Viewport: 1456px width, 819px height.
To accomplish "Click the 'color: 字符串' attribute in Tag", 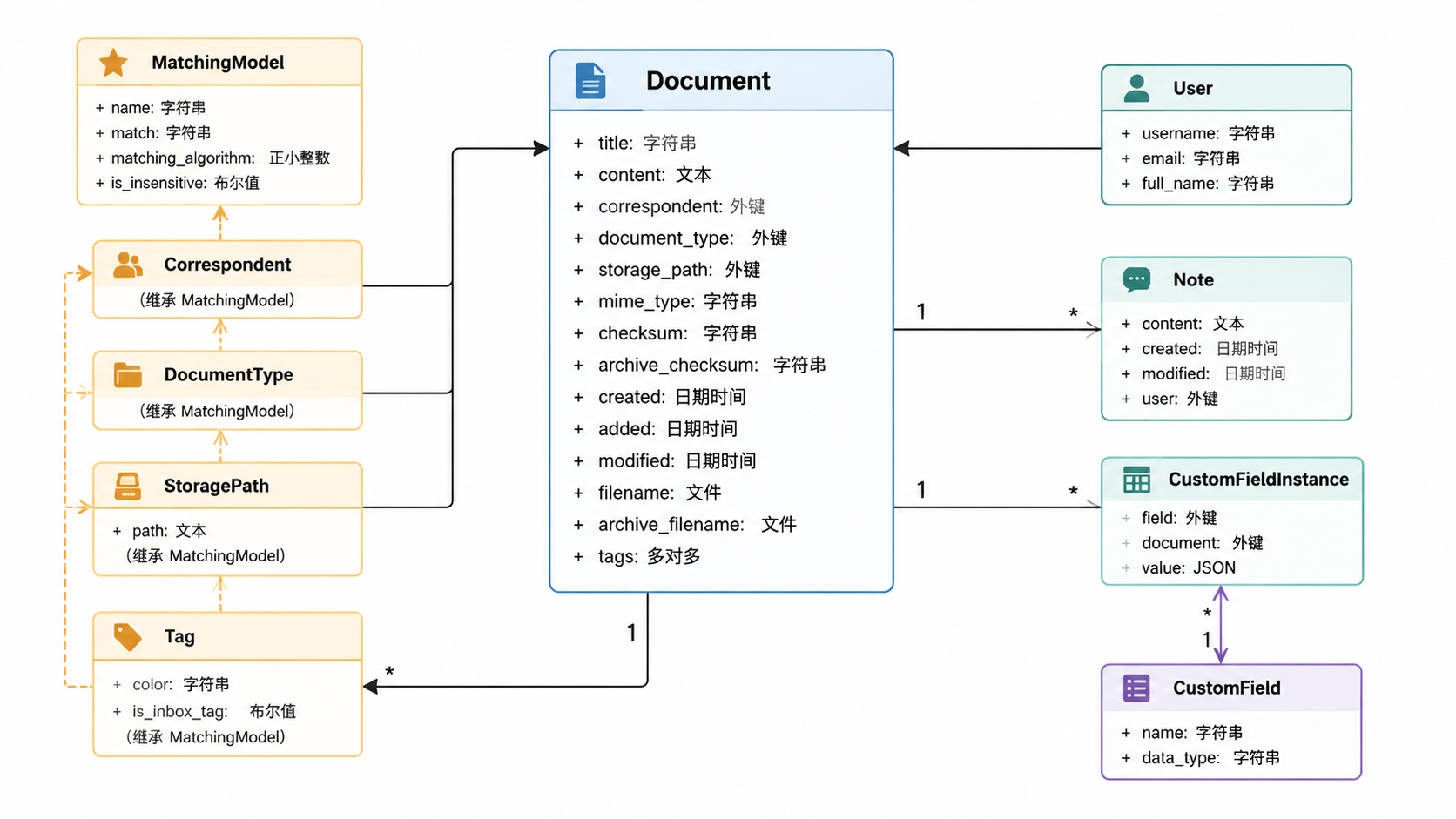I will 171,685.
